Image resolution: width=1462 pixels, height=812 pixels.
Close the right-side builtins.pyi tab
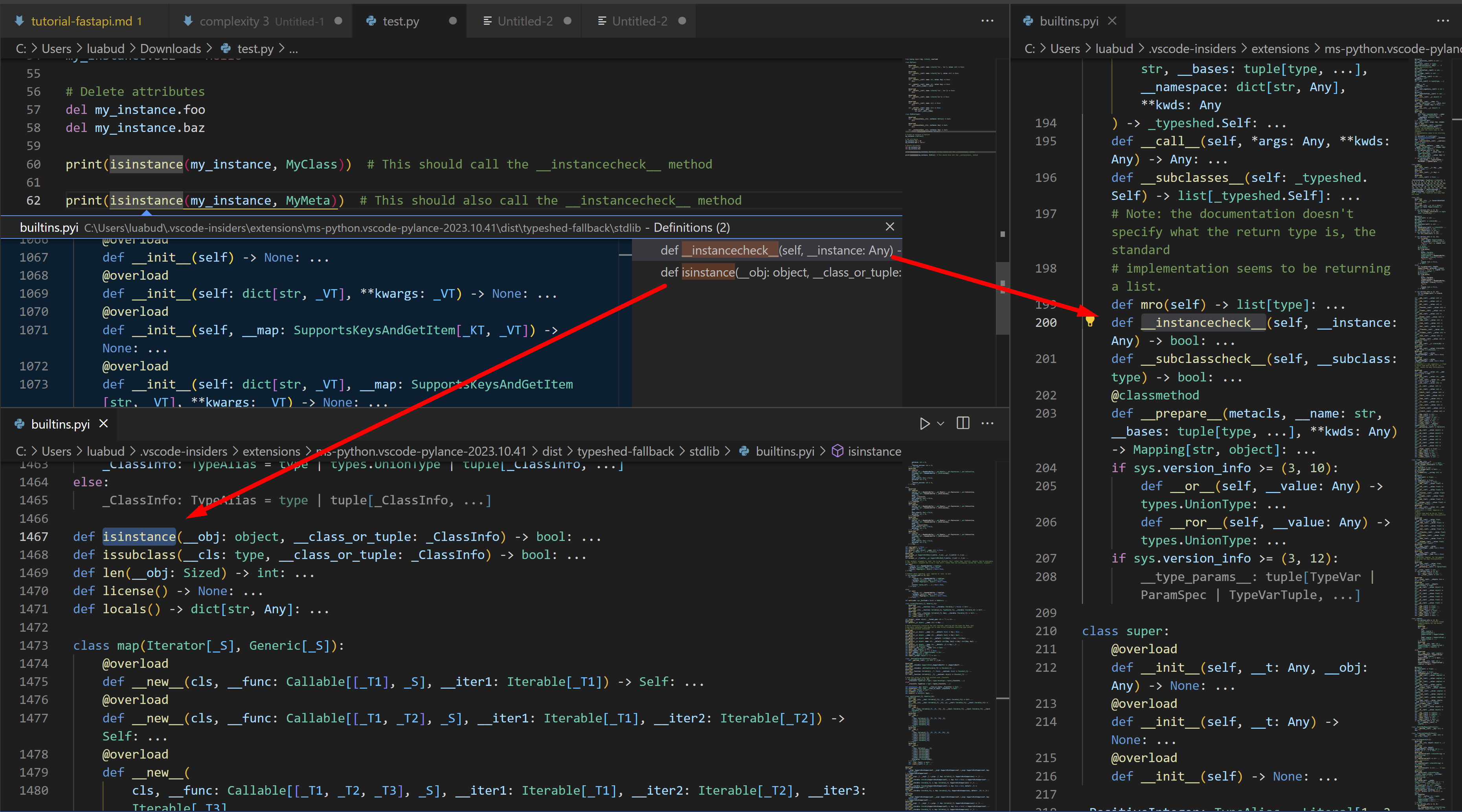tap(1112, 21)
